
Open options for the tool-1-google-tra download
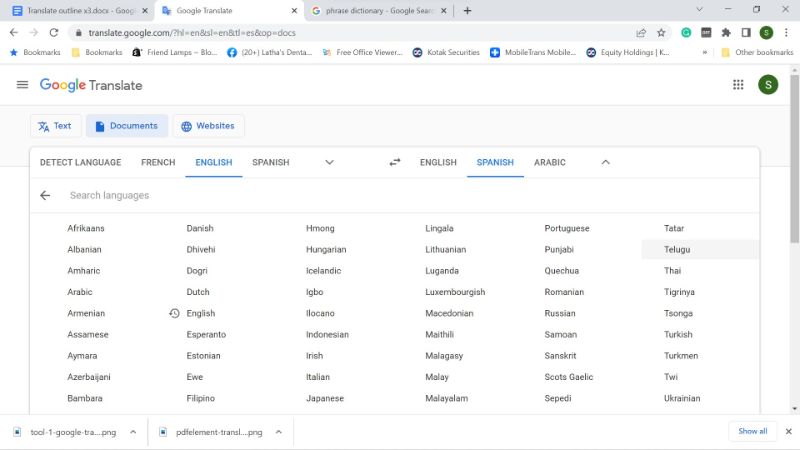pyautogui.click(x=133, y=432)
